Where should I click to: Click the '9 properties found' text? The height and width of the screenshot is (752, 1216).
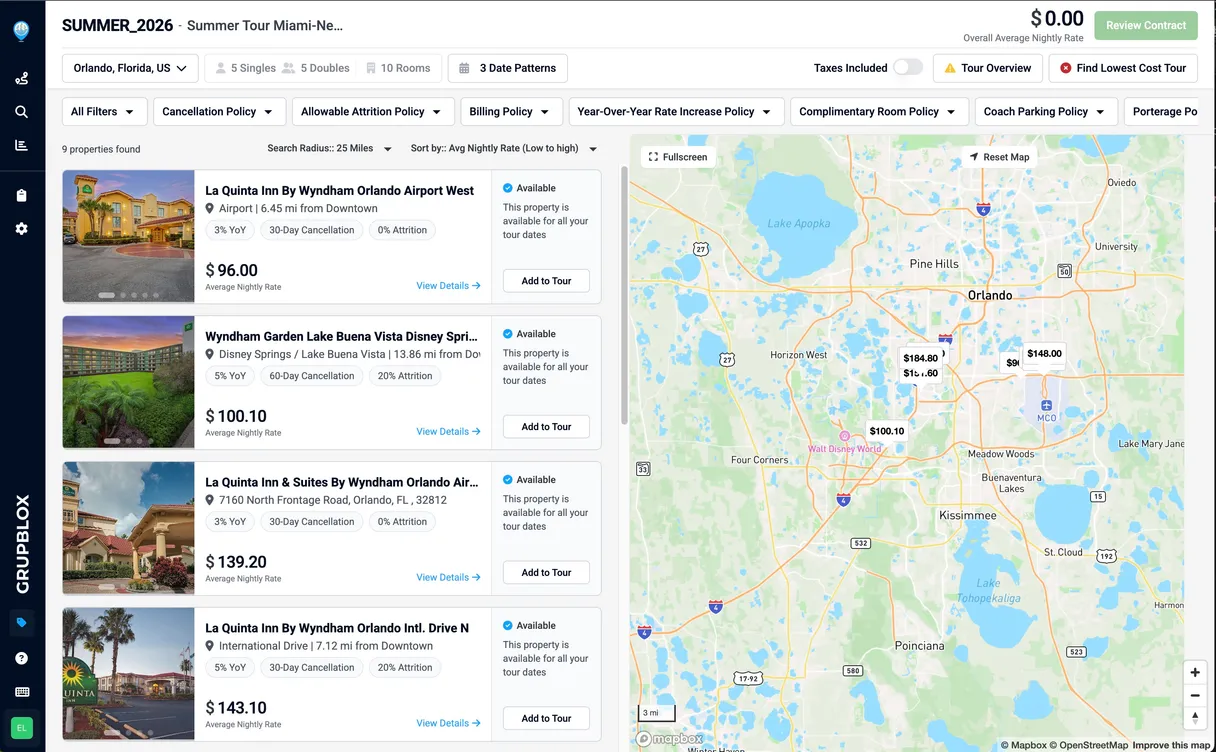click(x=101, y=149)
